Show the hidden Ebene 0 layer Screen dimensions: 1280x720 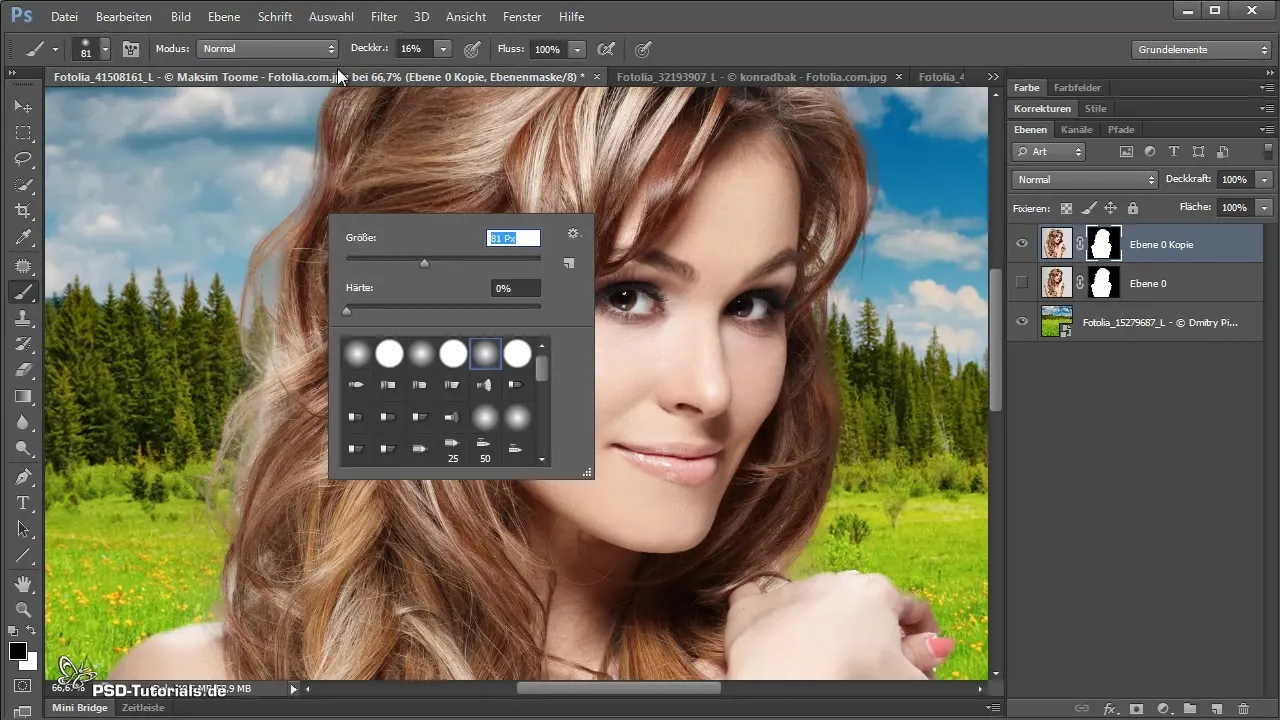[x=1021, y=283]
